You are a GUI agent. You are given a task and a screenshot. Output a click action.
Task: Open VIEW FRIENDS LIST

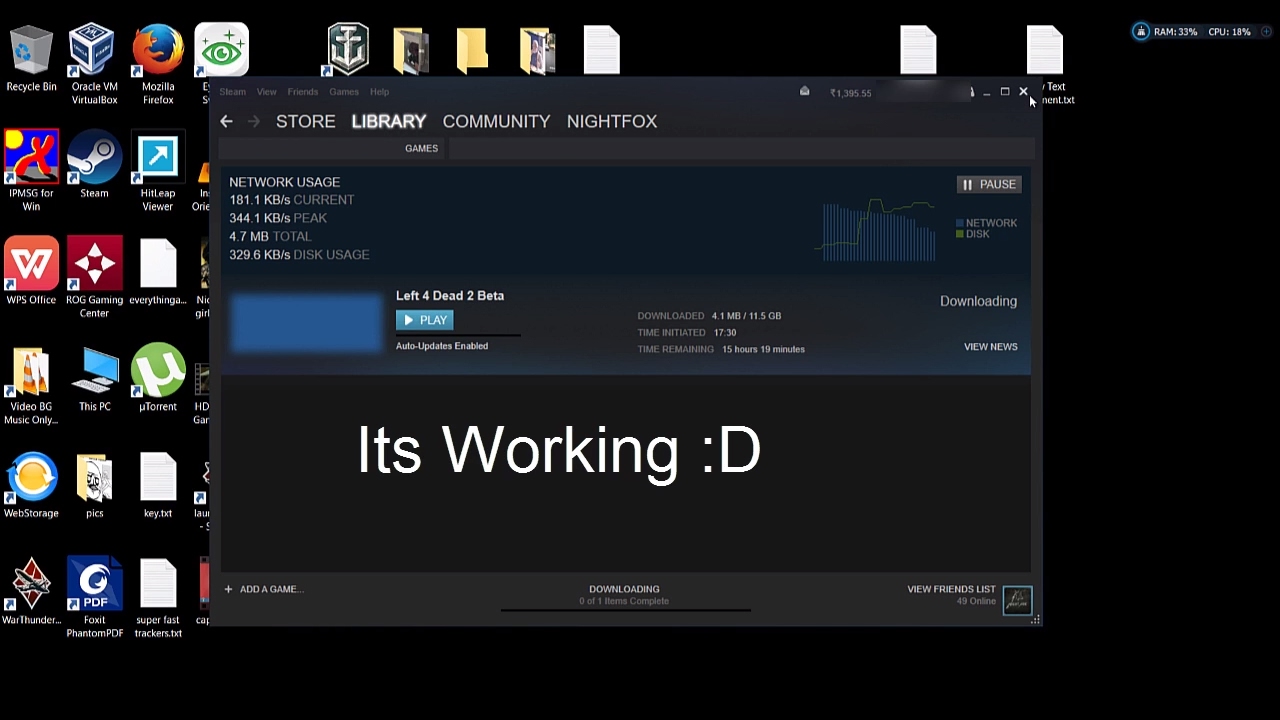(951, 589)
